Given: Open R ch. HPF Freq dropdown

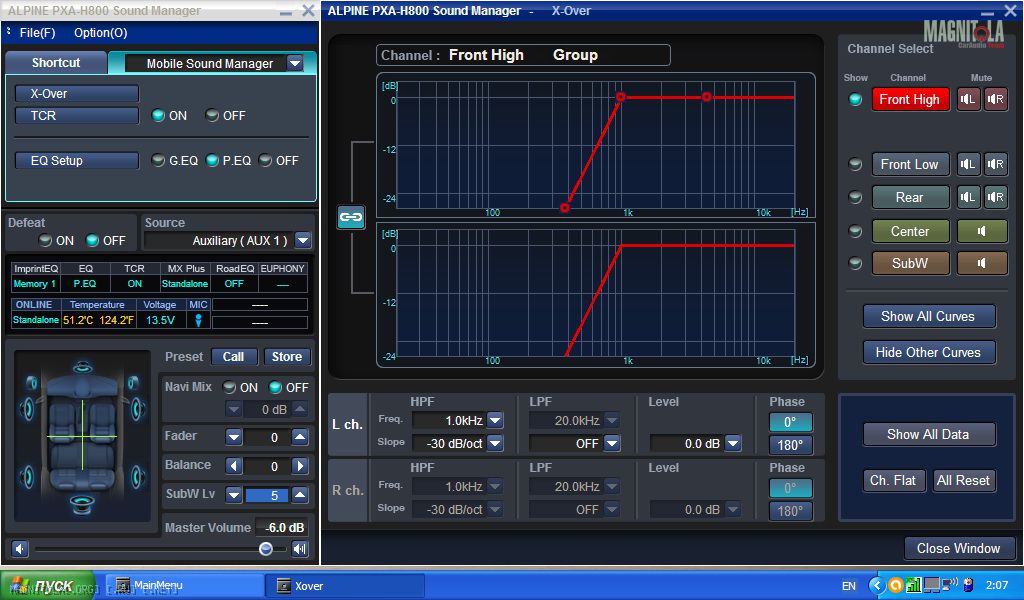Looking at the screenshot, I should click(494, 486).
